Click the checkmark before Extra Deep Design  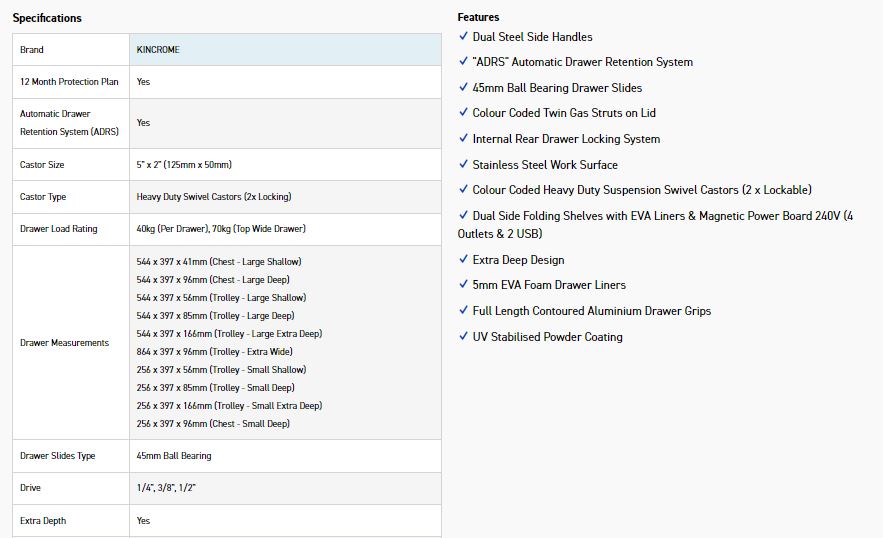click(463, 259)
